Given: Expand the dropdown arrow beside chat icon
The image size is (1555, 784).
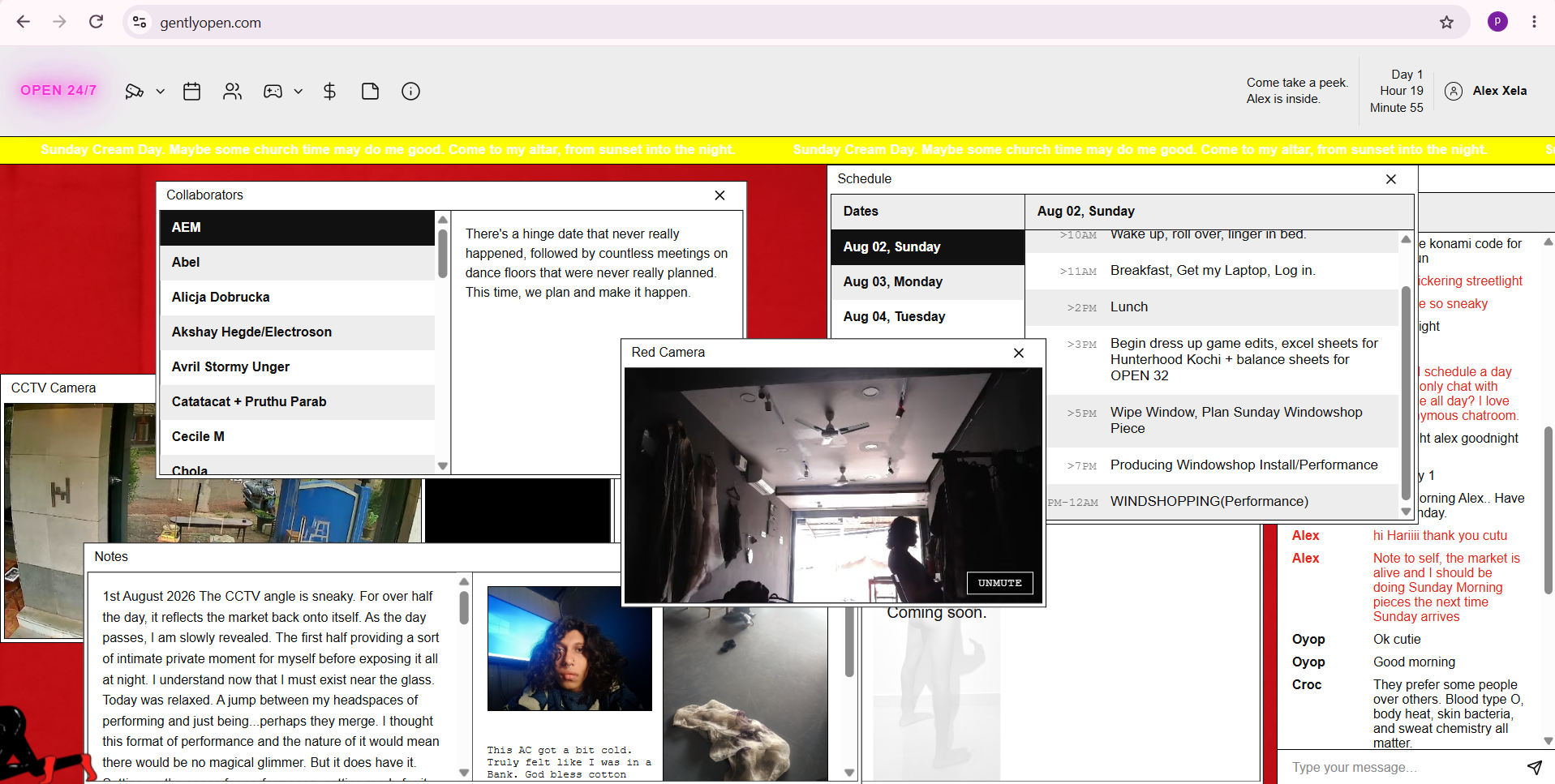Looking at the screenshot, I should pos(161,92).
